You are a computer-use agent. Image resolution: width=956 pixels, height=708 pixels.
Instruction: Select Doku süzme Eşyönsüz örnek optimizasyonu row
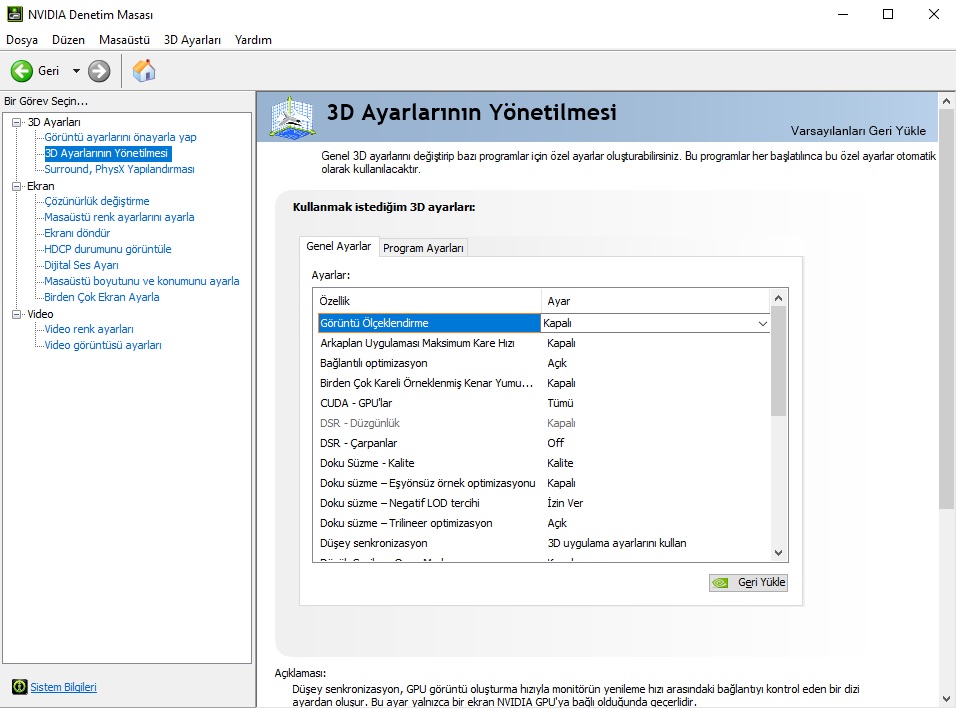[544, 484]
